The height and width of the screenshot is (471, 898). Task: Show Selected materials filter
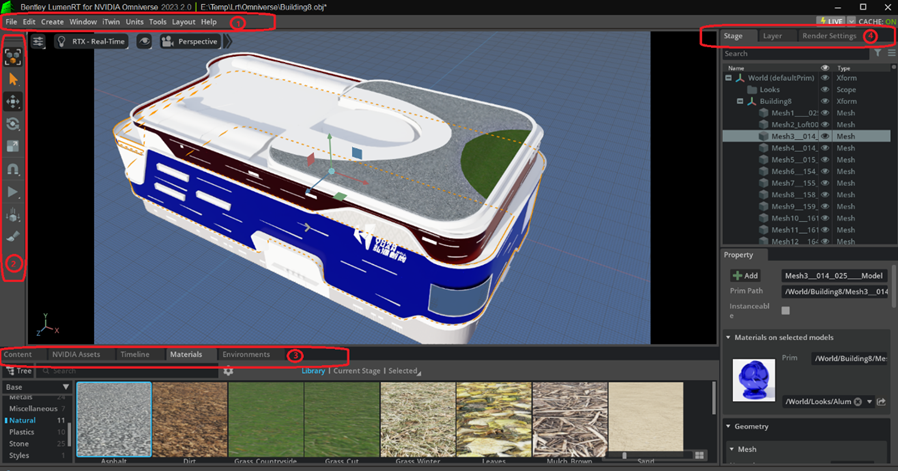(x=403, y=371)
